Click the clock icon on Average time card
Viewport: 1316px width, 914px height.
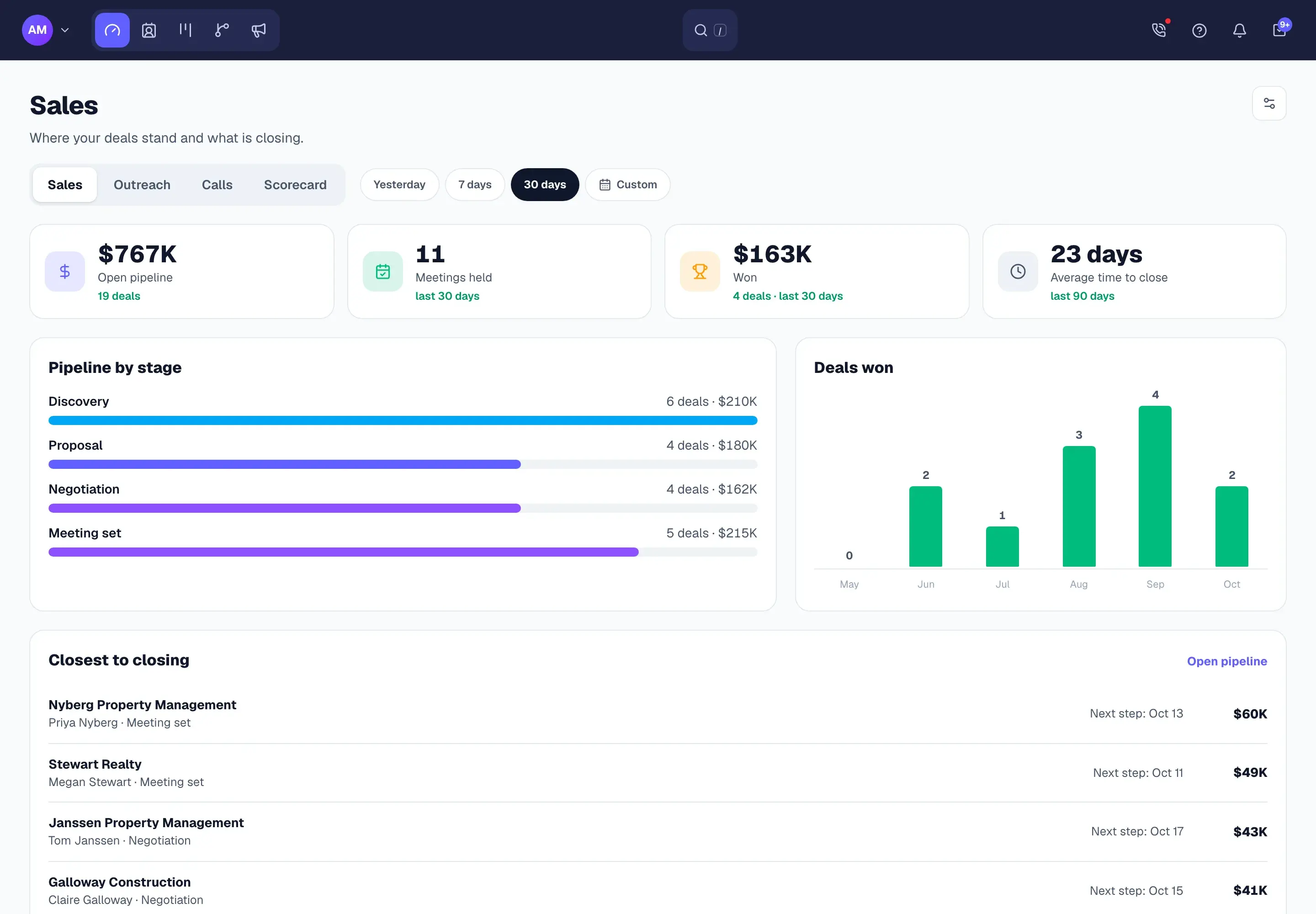tap(1018, 271)
